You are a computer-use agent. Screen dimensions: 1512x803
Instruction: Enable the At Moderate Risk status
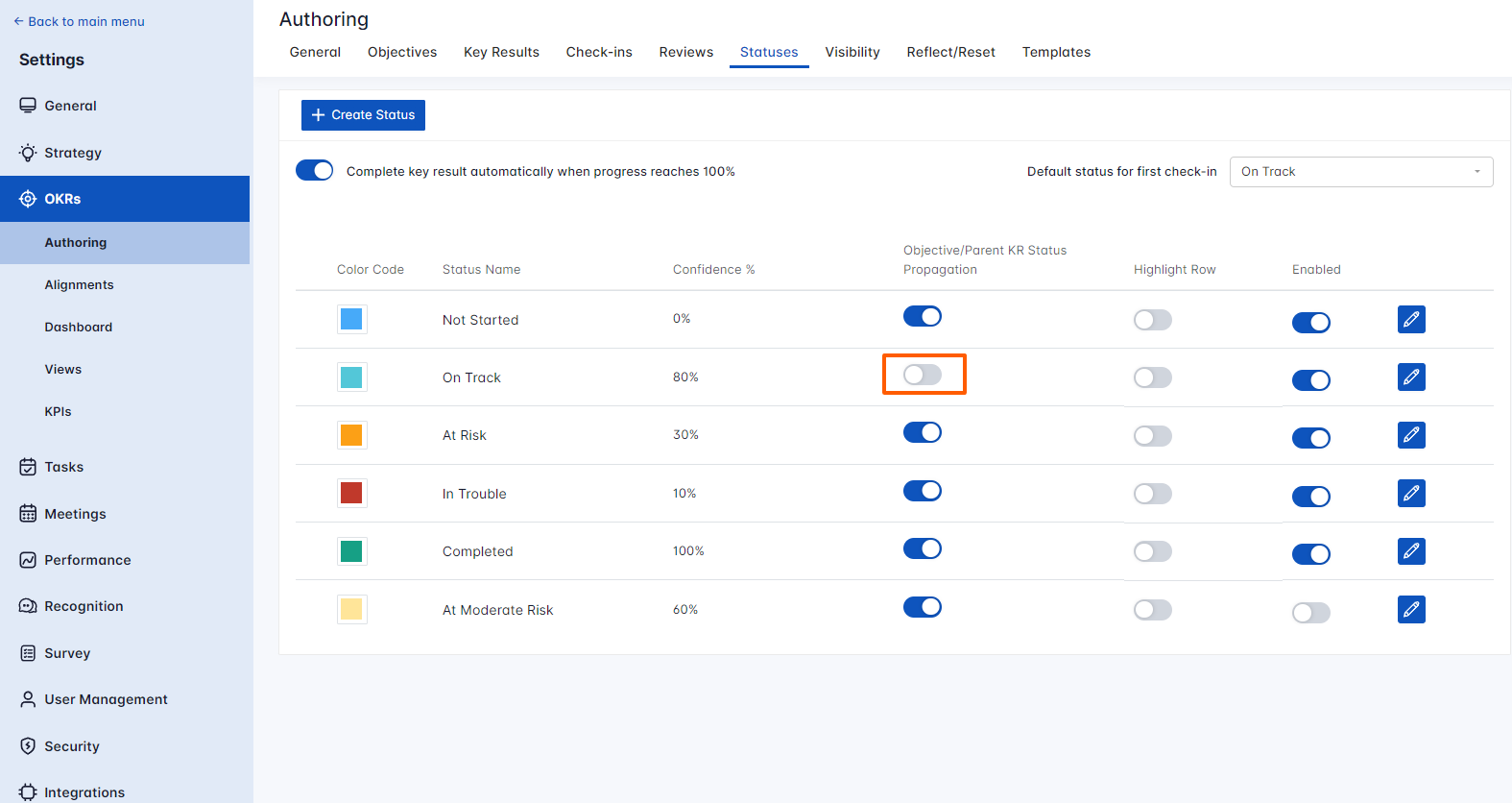pyautogui.click(x=1310, y=612)
